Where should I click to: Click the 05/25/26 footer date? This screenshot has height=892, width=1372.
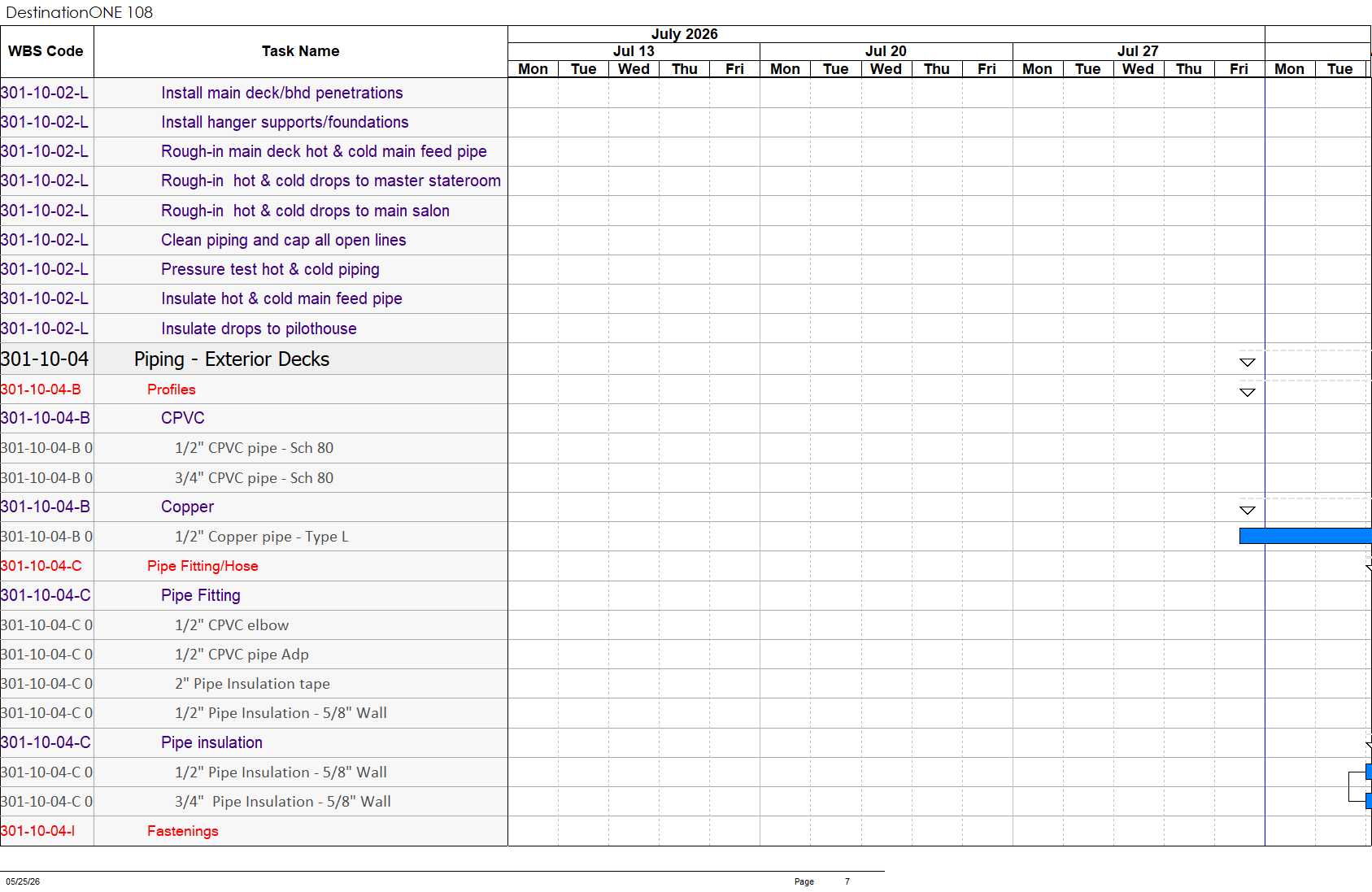(23, 881)
